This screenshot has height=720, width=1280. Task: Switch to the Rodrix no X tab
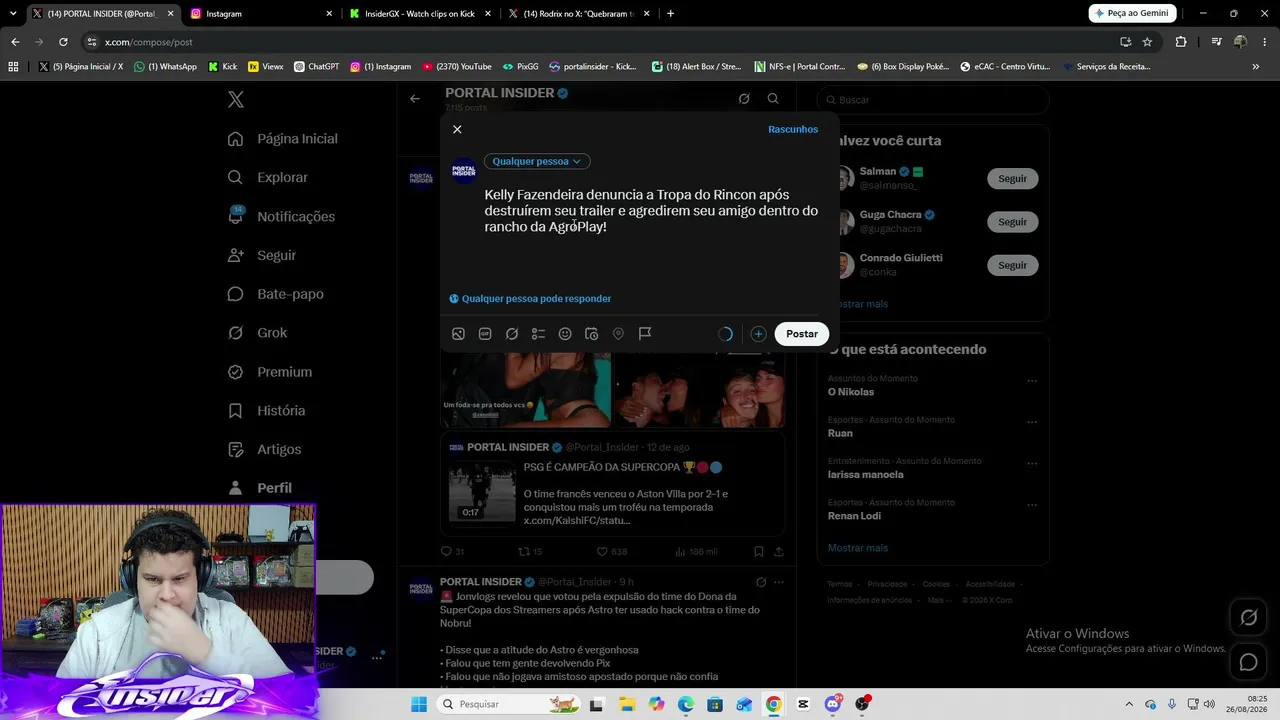tap(579, 14)
